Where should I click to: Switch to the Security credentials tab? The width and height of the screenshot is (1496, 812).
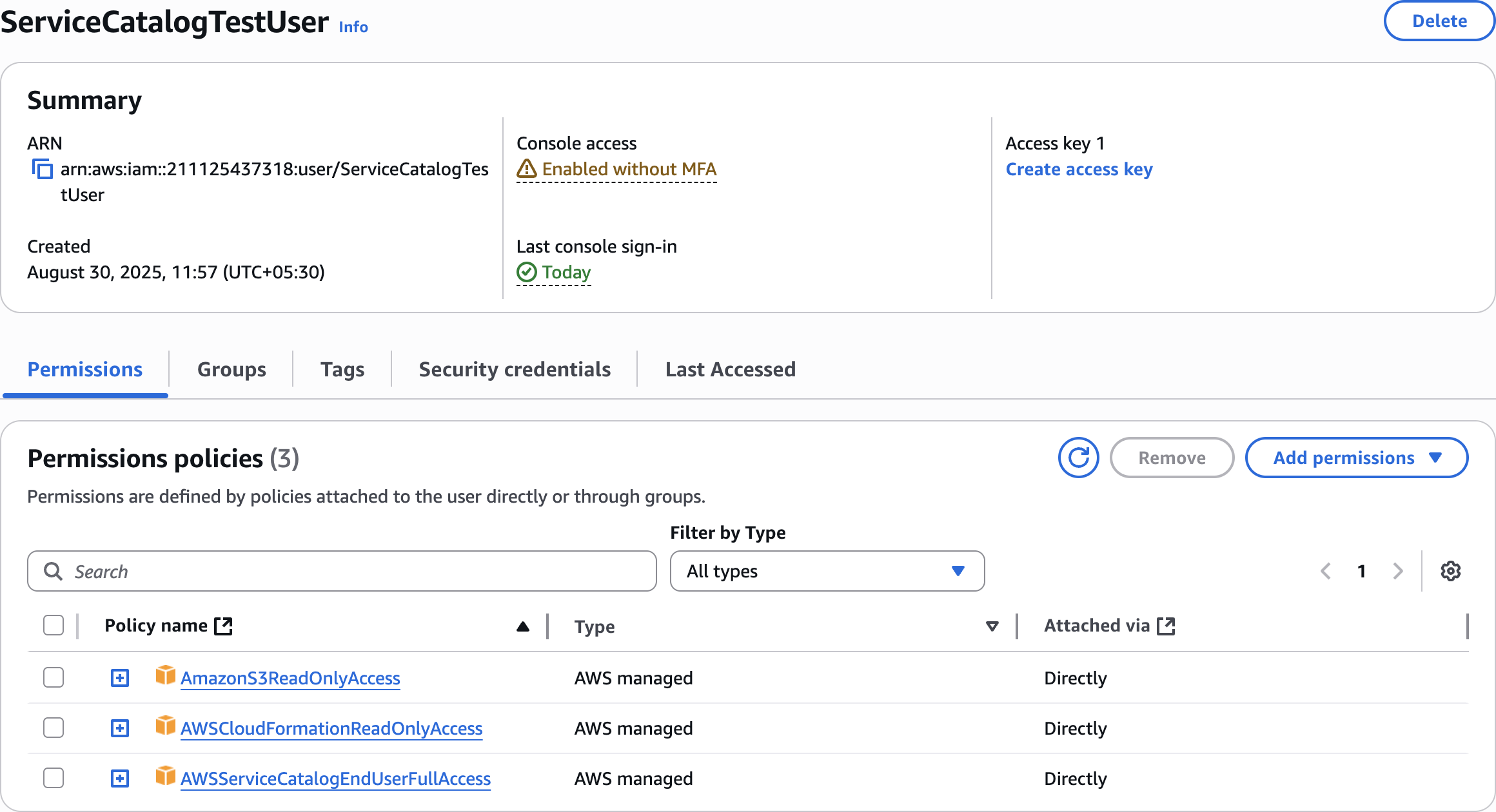[x=514, y=369]
